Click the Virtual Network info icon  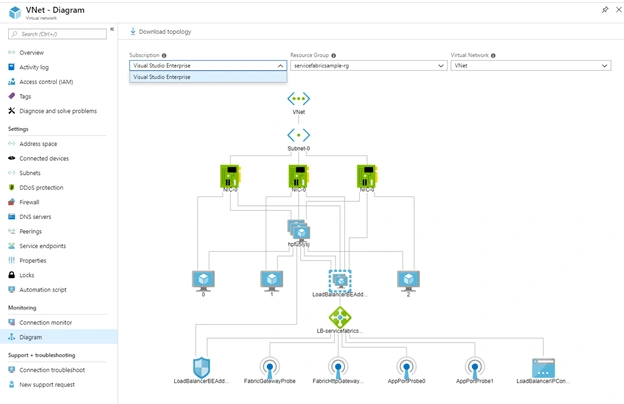[493, 55]
